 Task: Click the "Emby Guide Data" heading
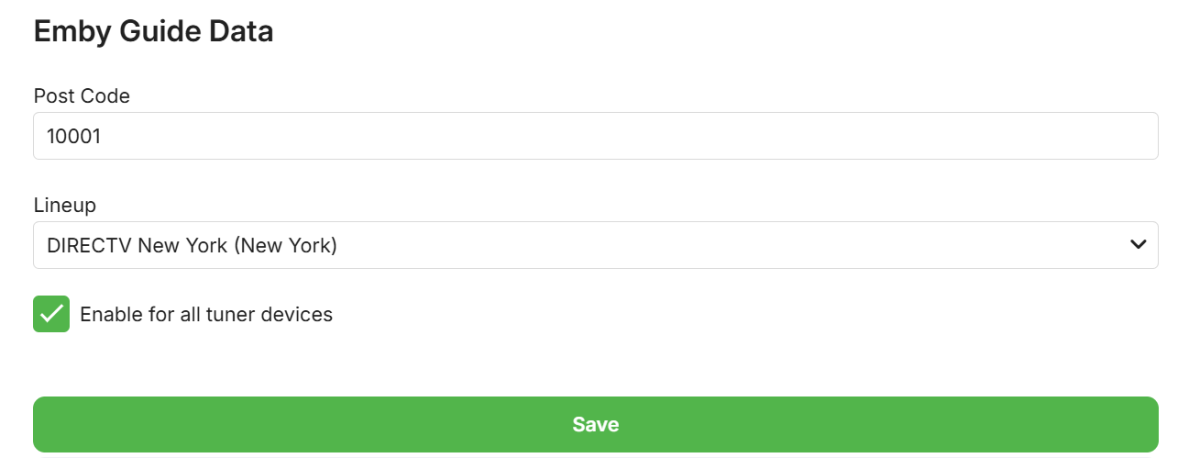pos(153,32)
